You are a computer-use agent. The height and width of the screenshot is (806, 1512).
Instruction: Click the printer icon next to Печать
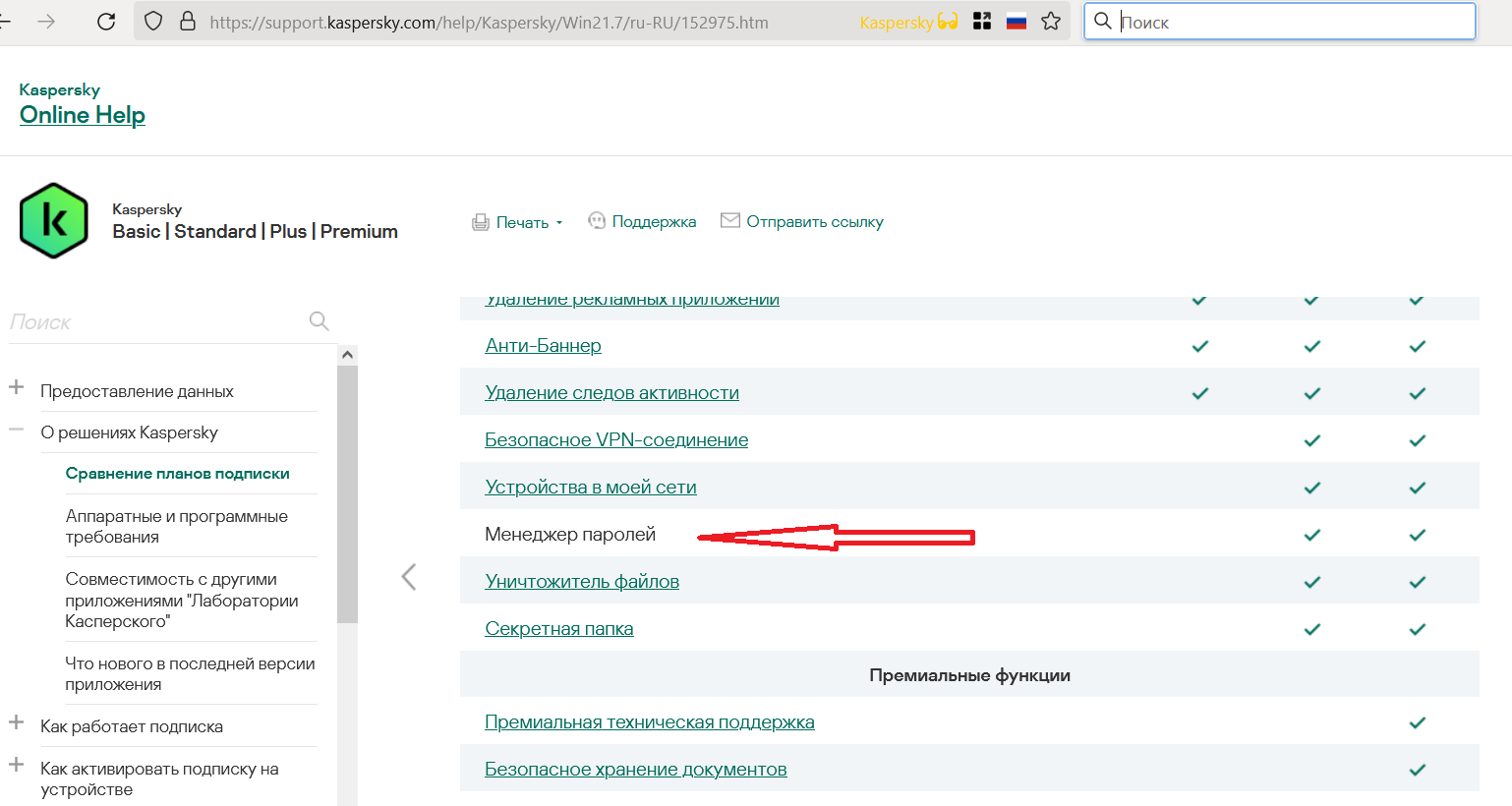click(481, 222)
